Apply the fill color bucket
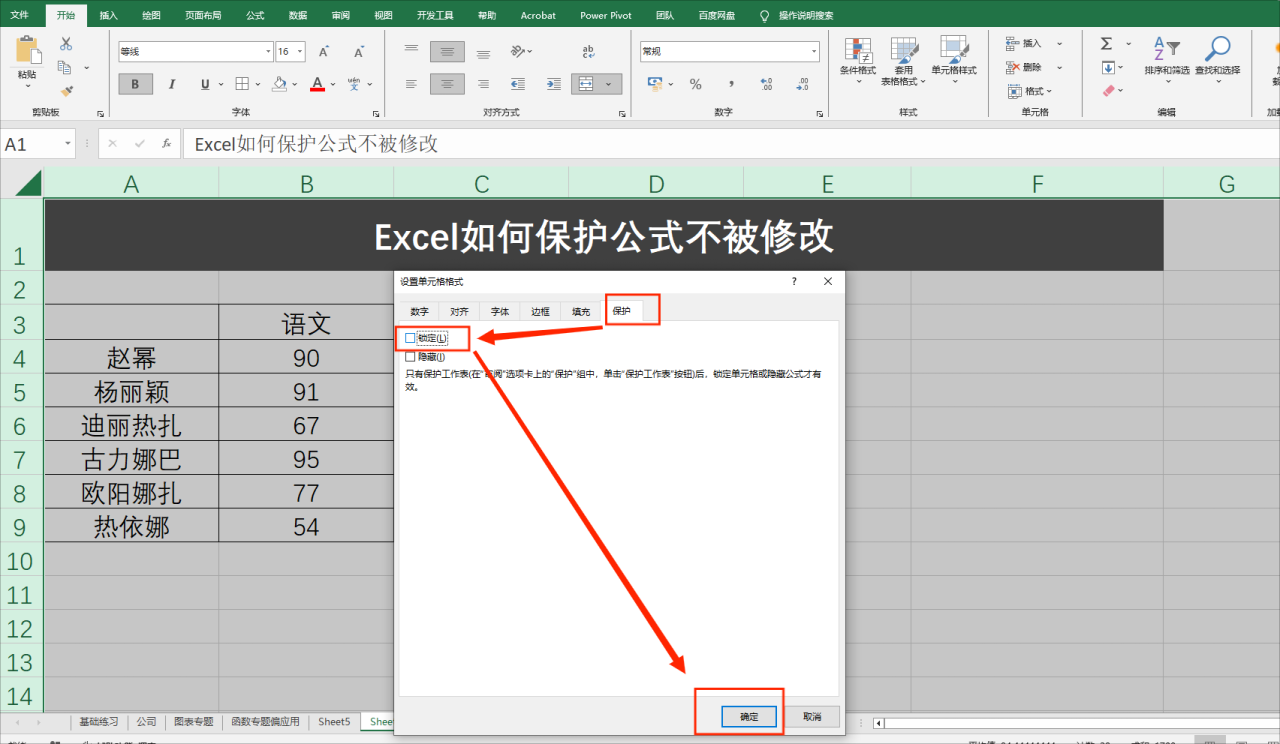Image resolution: width=1280 pixels, height=744 pixels. point(280,84)
